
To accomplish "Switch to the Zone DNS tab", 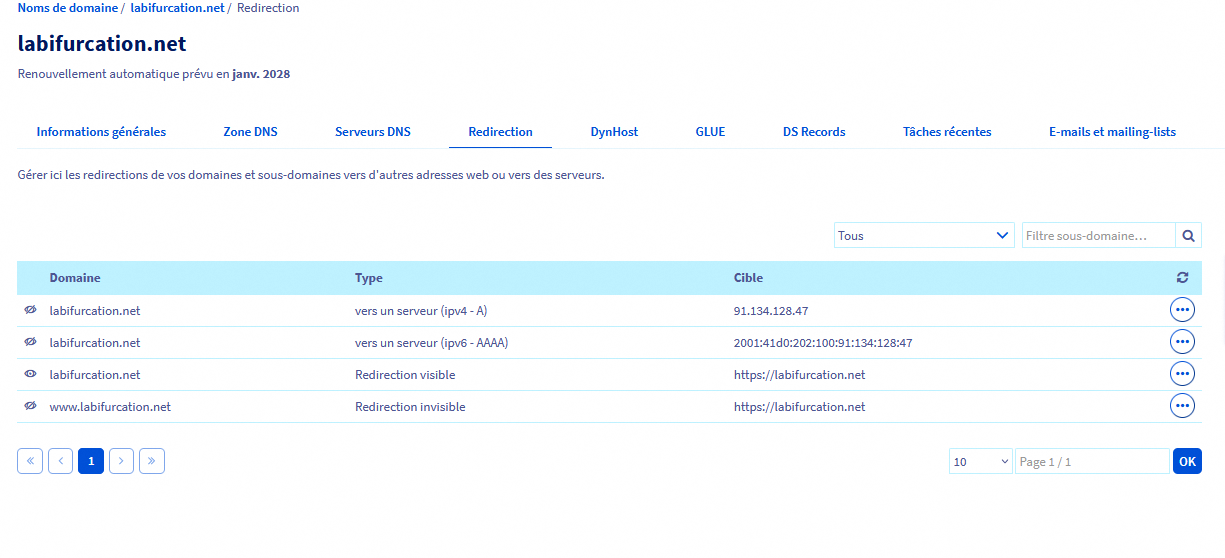I will [x=250, y=132].
